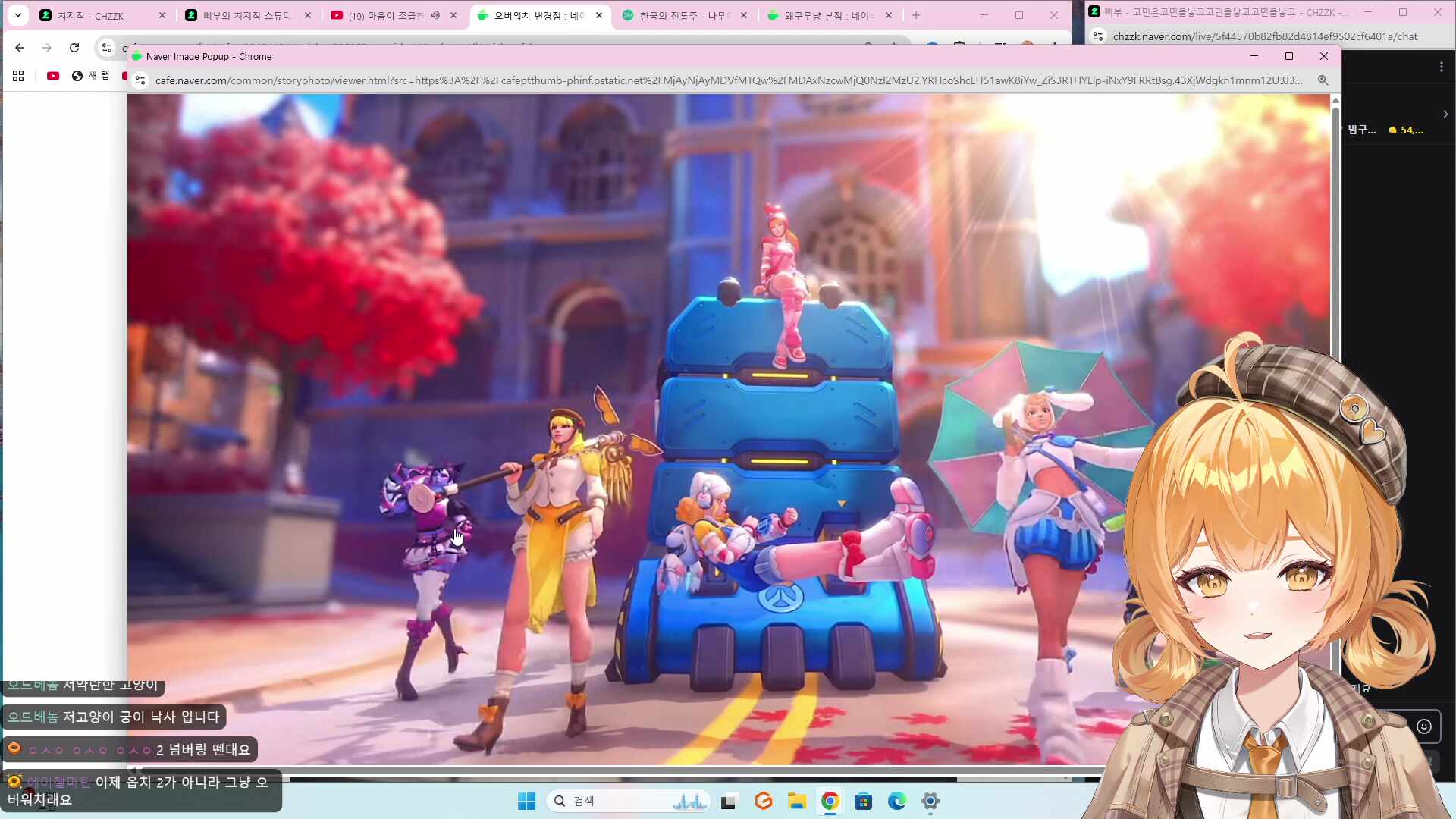This screenshot has width=1456, height=819.
Task: Open Windows Start menu
Action: click(x=526, y=802)
